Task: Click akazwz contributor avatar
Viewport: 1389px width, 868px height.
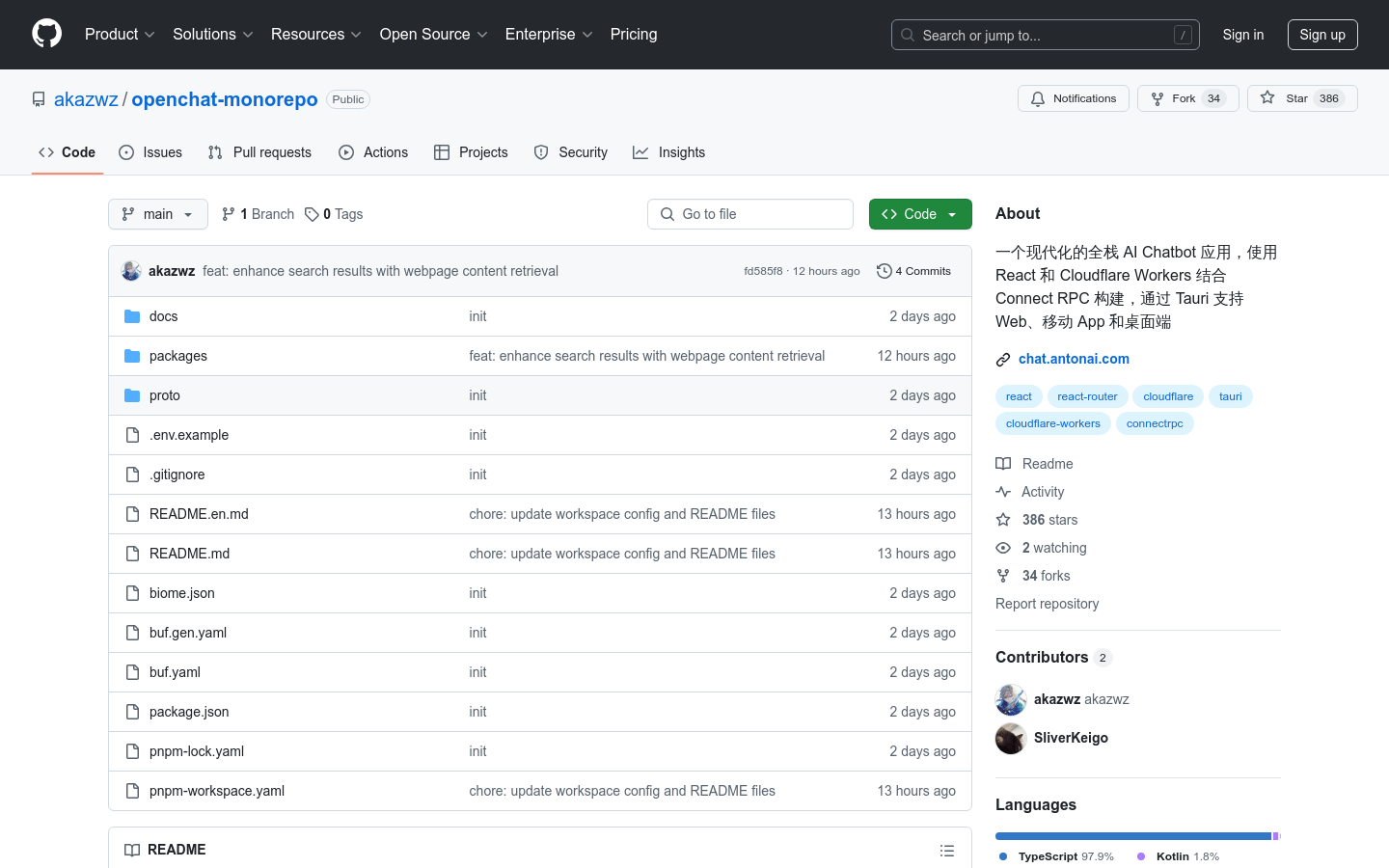Action: tap(1011, 699)
